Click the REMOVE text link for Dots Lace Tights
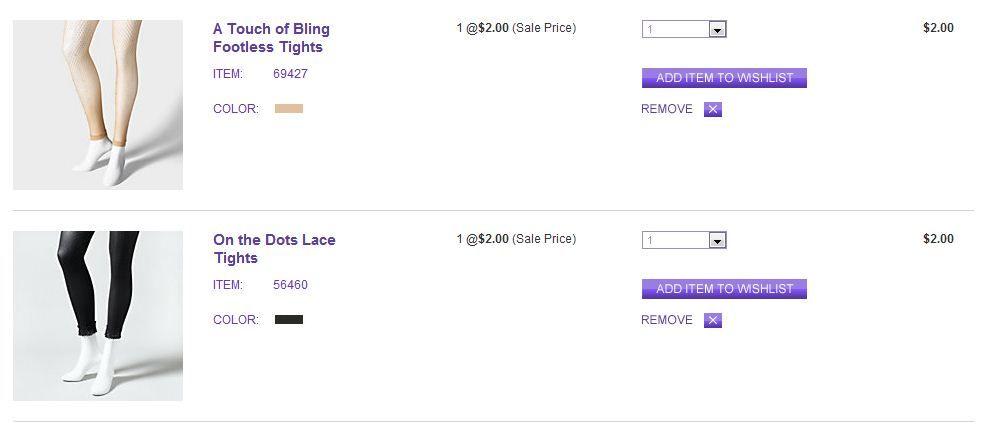 click(667, 320)
